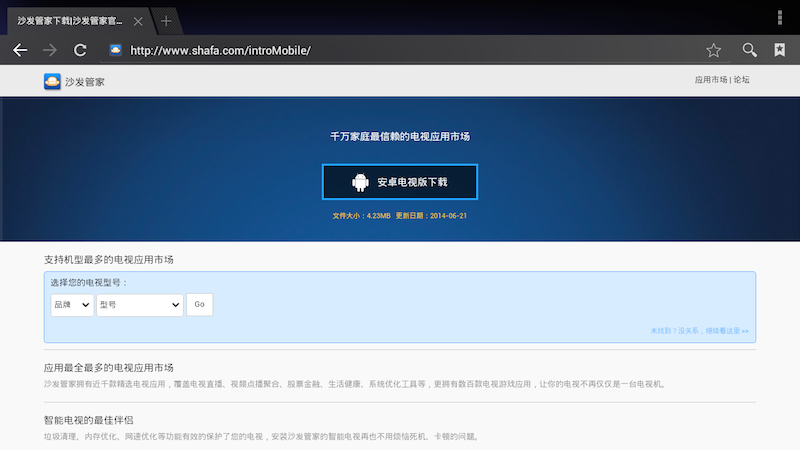
Task: Reload the page with the refresh icon
Action: click(x=80, y=50)
